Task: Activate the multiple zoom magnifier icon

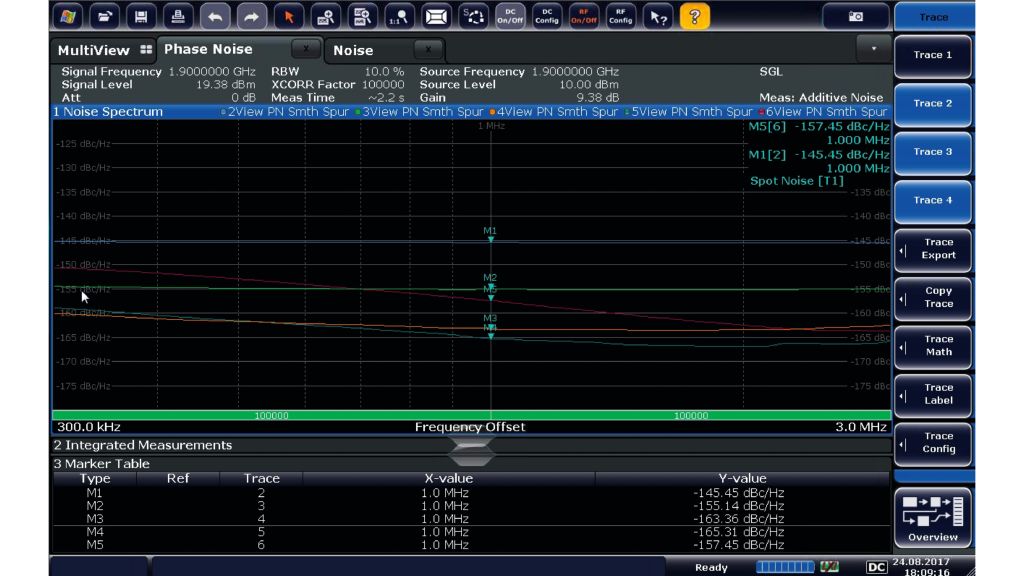Action: 362,16
